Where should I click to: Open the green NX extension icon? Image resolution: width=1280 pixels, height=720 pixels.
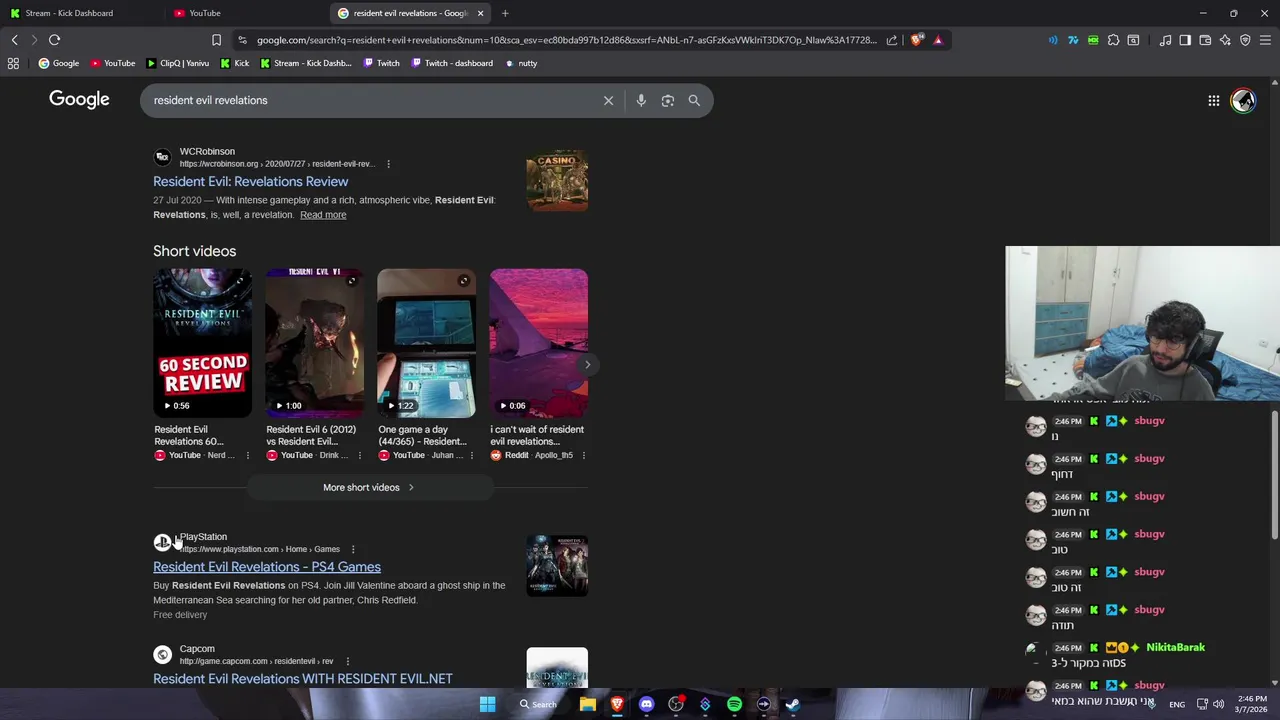pyautogui.click(x=1093, y=40)
